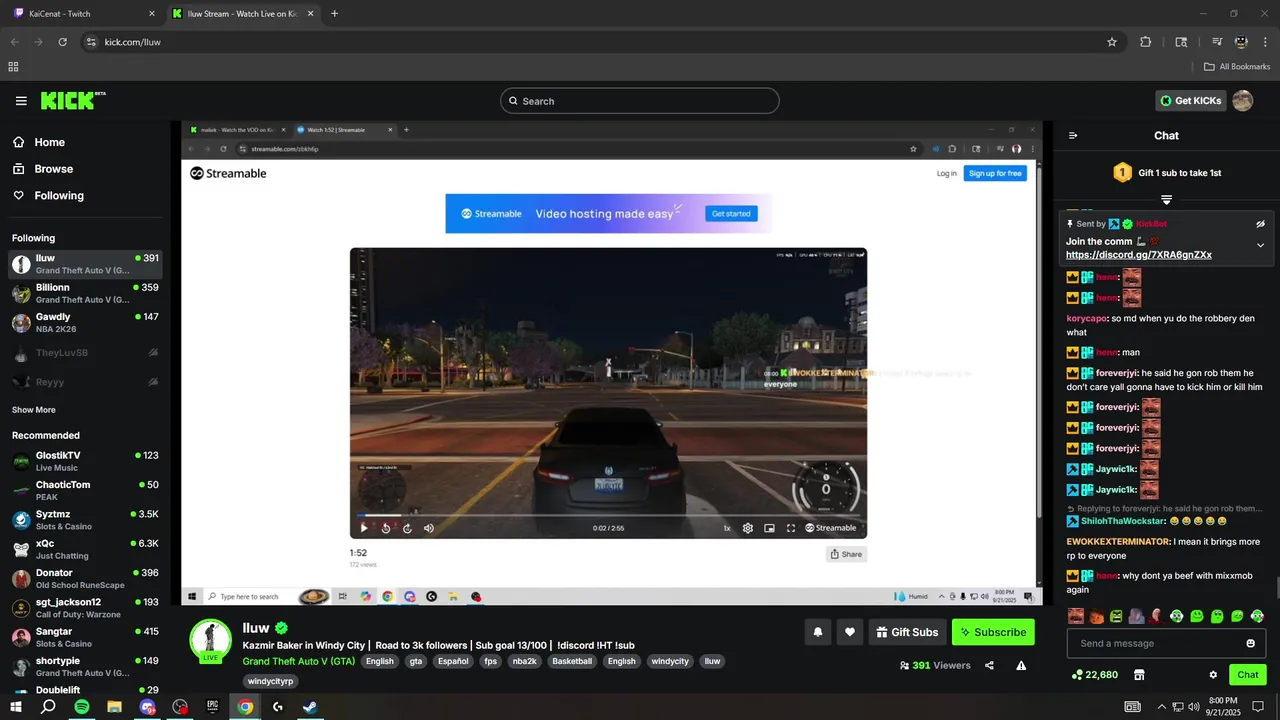Report stream with warning triangle icon
This screenshot has width=1280, height=720.
1021,665
